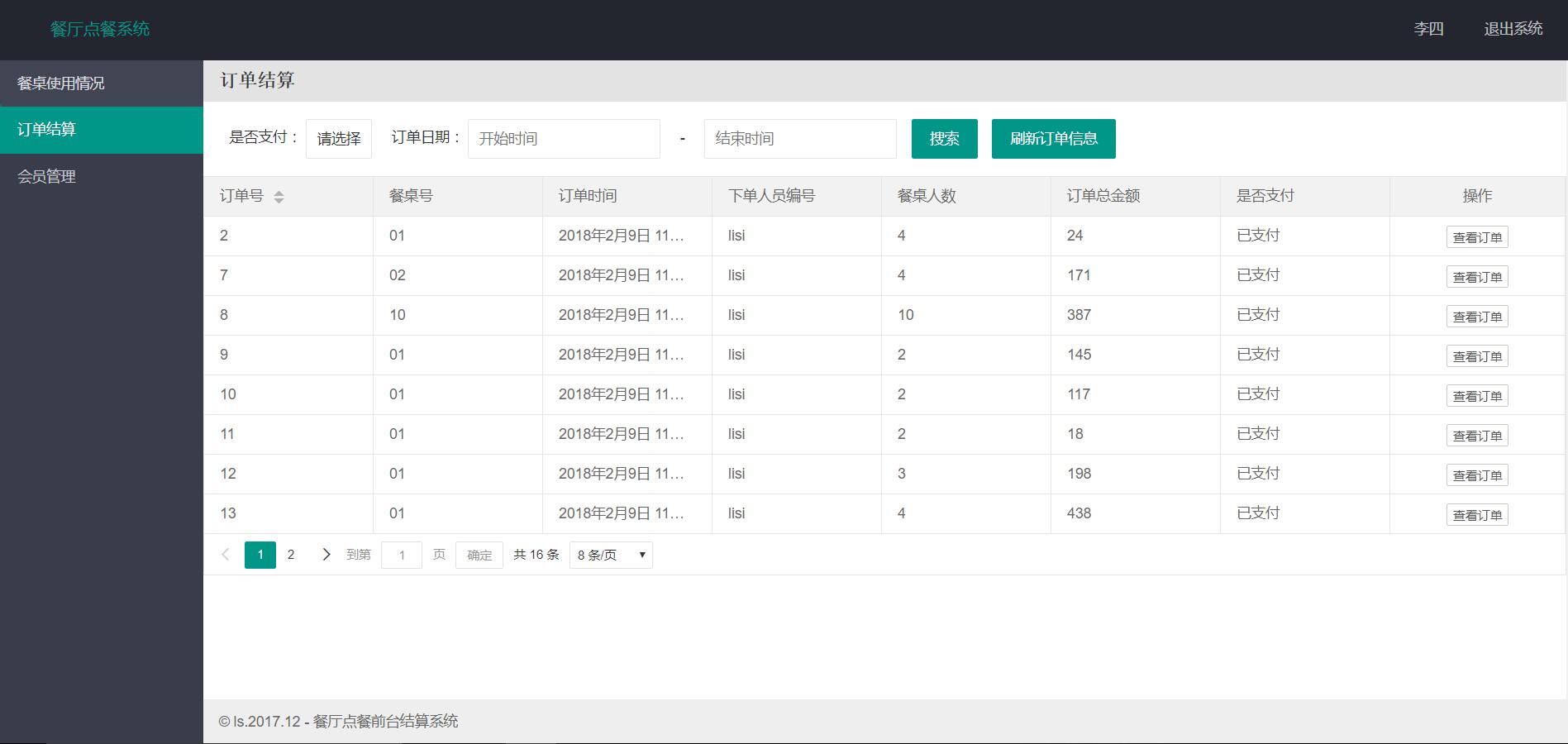The height and width of the screenshot is (744, 1568).
Task: Select 订单结算 in the sidebar
Action: [x=102, y=130]
